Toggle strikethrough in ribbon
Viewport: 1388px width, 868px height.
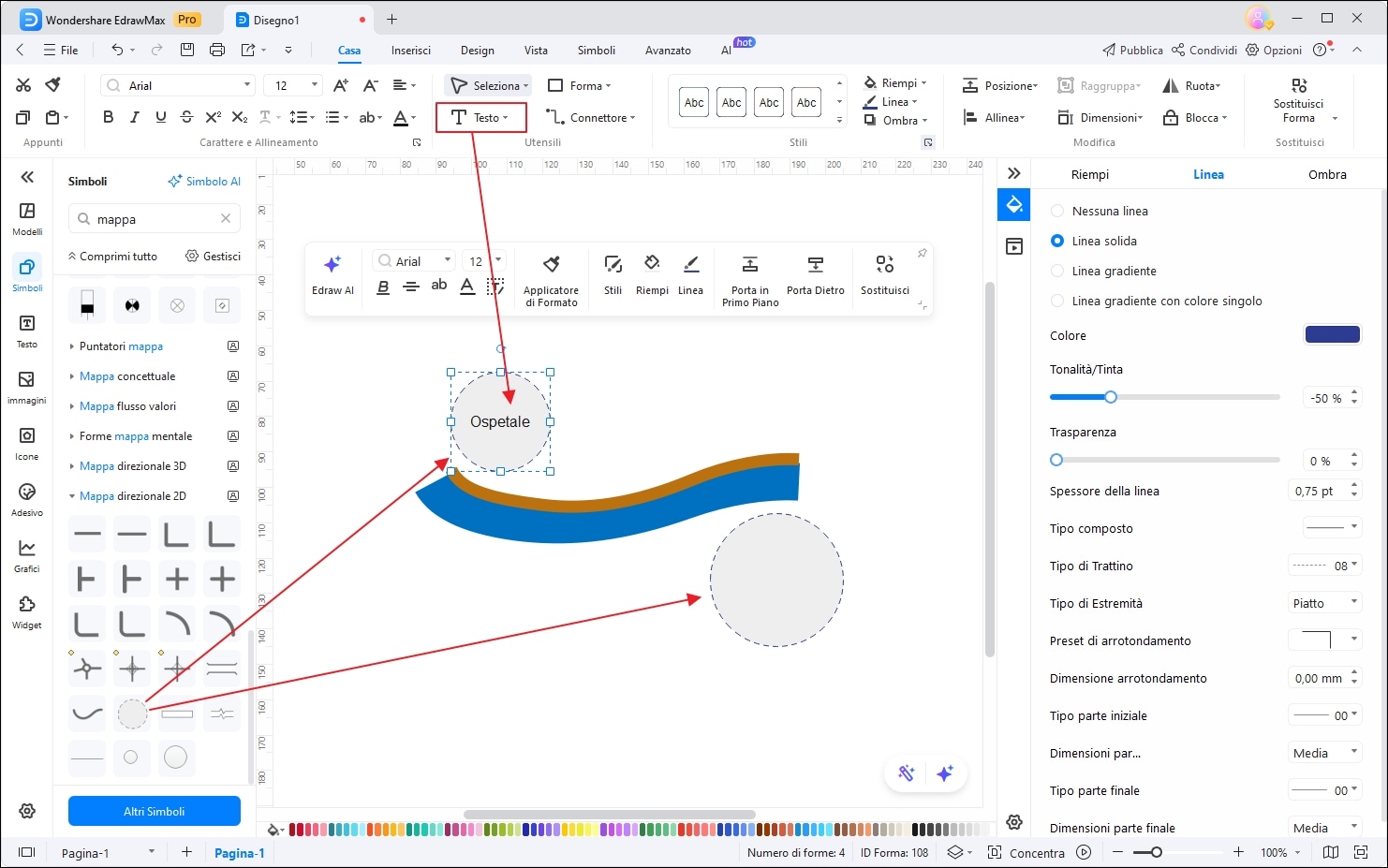point(186,117)
